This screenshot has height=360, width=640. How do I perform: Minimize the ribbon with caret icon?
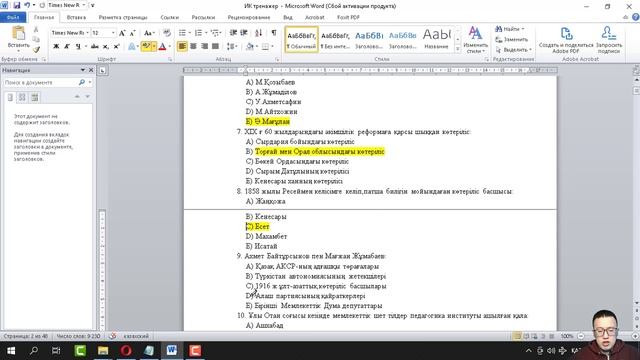click(x=625, y=17)
